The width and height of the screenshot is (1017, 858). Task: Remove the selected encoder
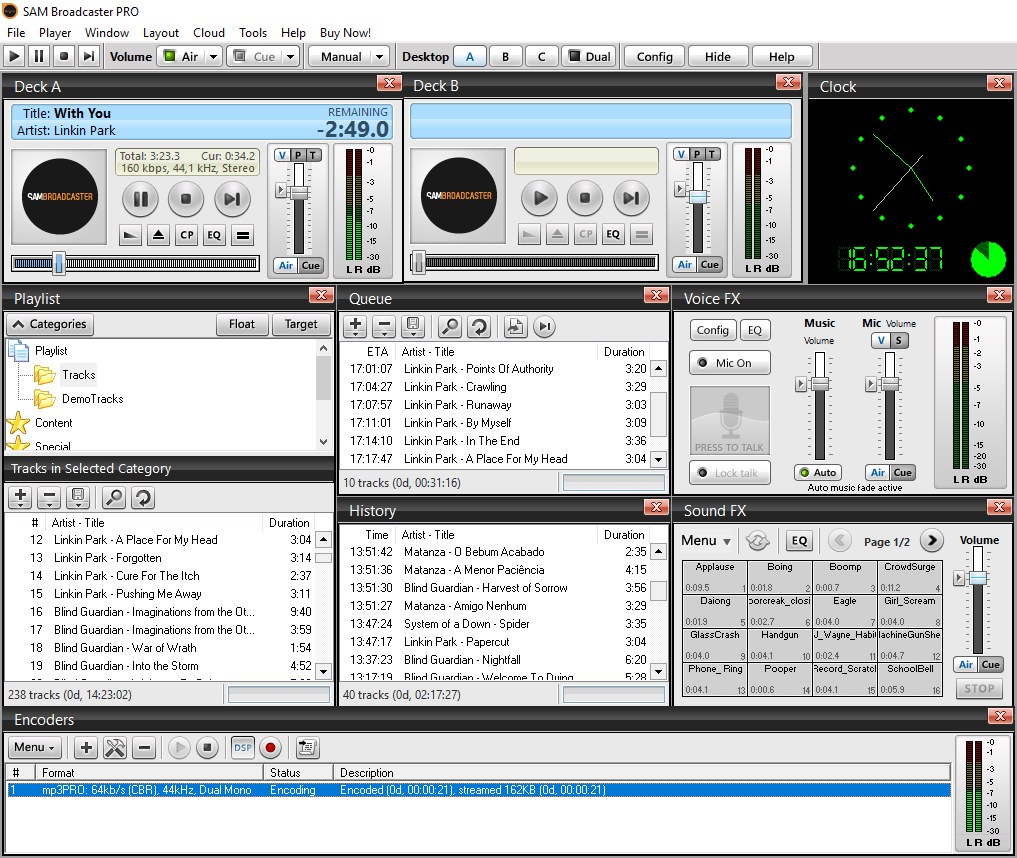coord(144,748)
